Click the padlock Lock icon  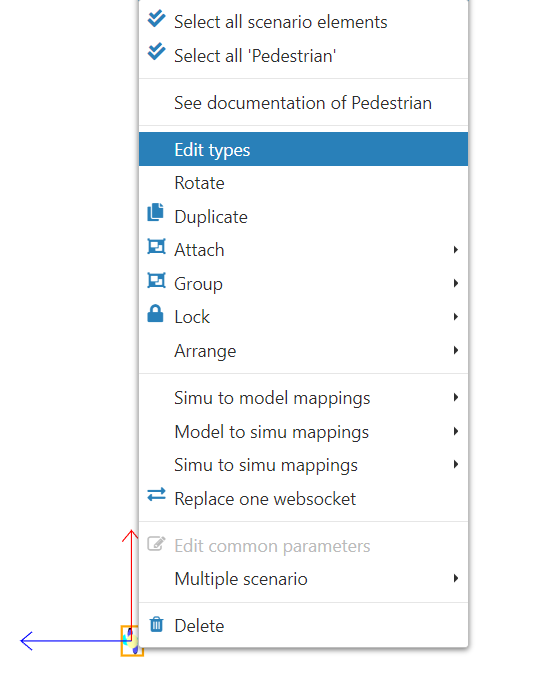(x=155, y=313)
